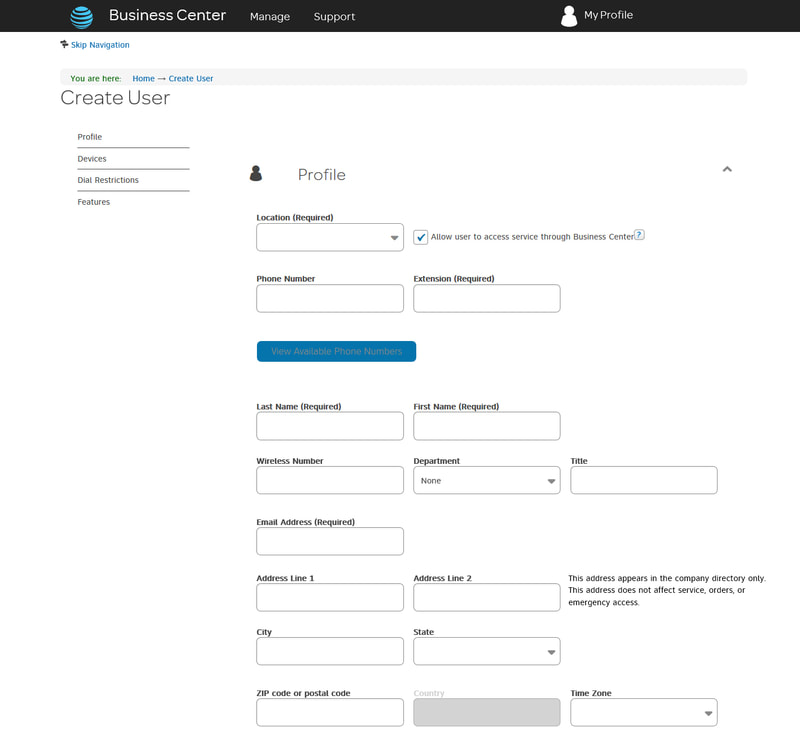Toggle Allow user to access service checkbox
The image size is (800, 737).
pos(420,237)
